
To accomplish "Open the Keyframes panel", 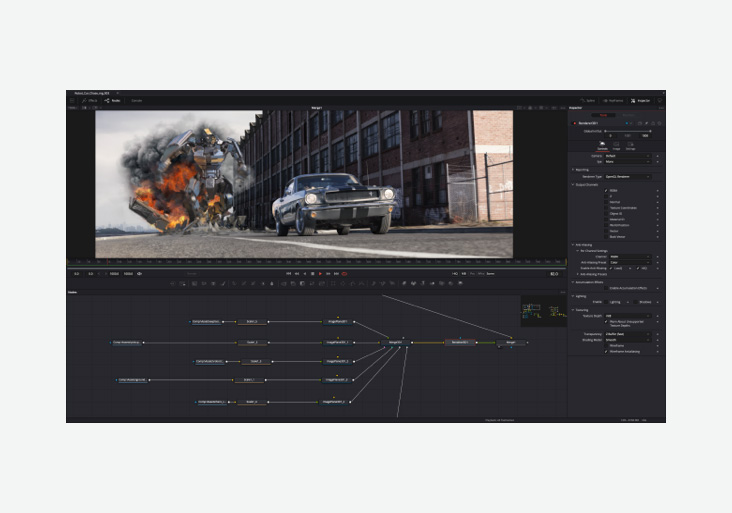I will (613, 100).
